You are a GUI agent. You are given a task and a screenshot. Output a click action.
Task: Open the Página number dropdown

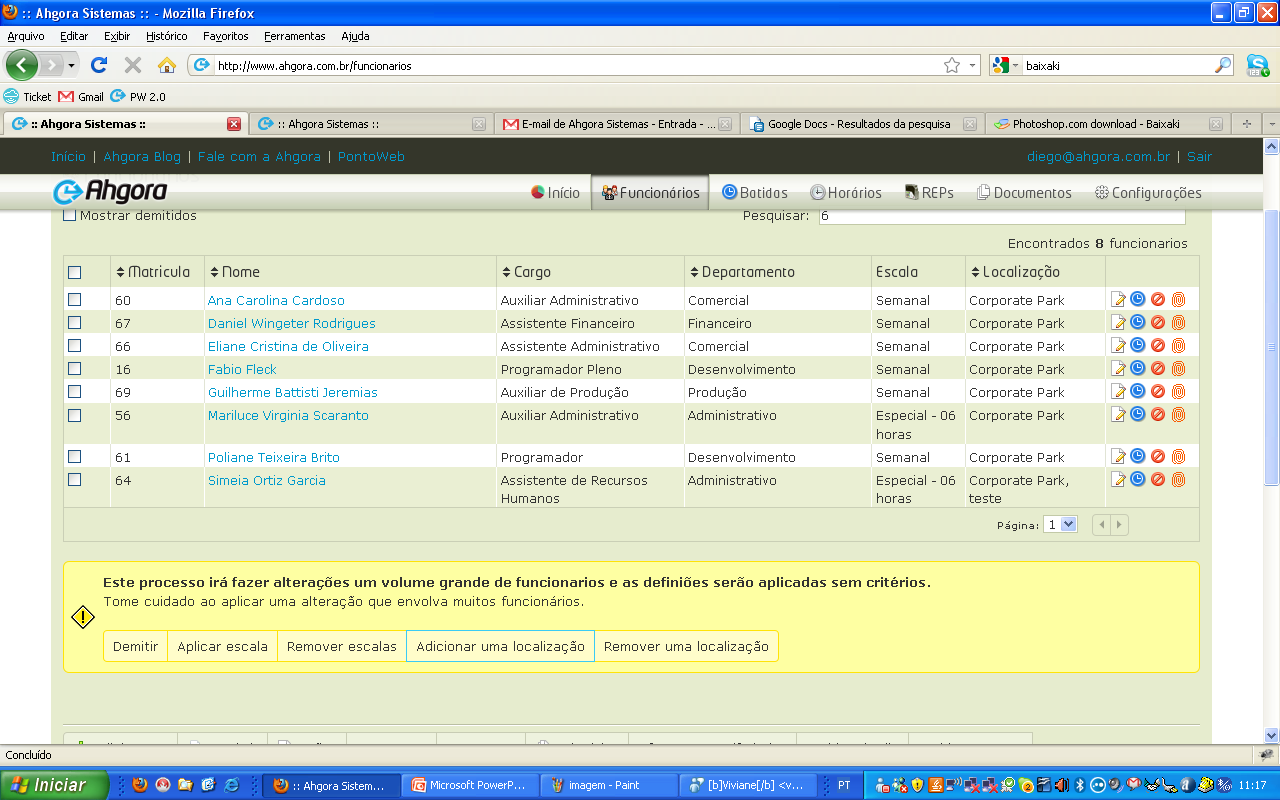pyautogui.click(x=1060, y=524)
